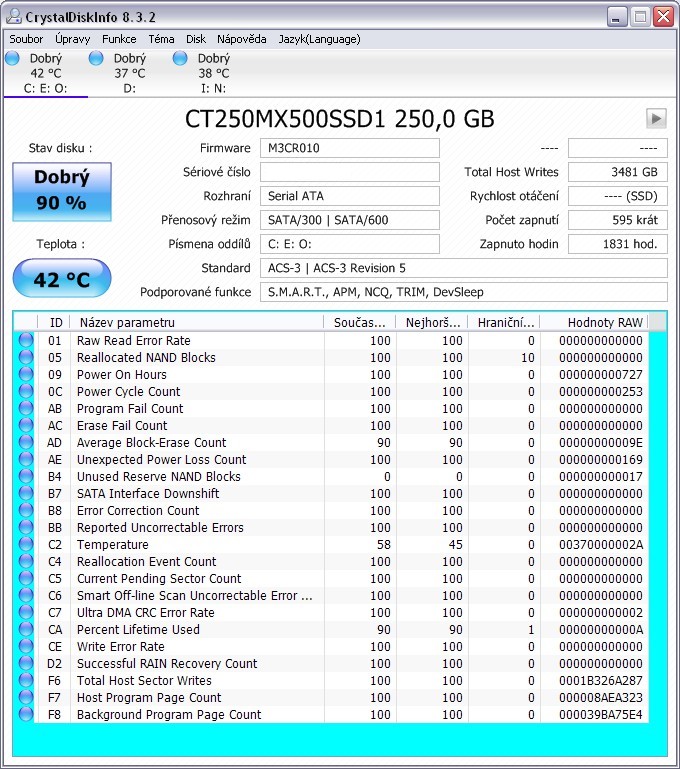Click the status icon for Reported Uncorrectable Errors
Screen dimensions: 680x769
[x=25, y=527]
